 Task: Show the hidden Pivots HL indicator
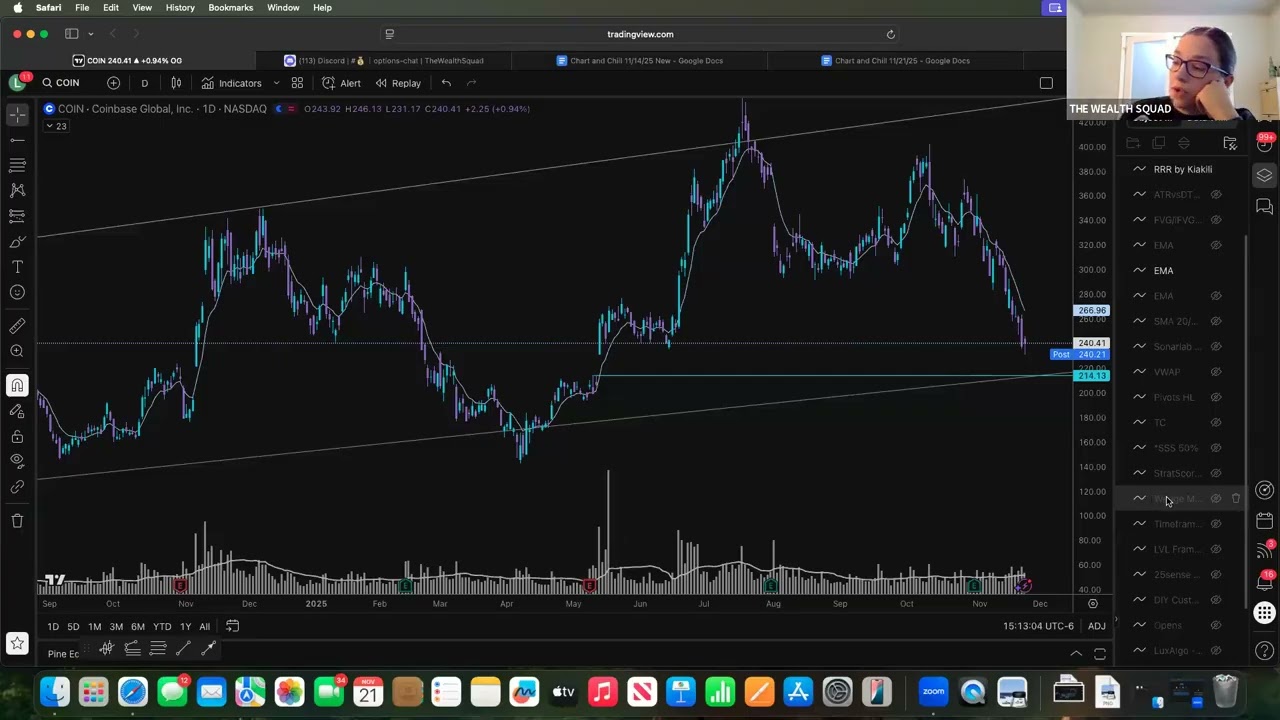pyautogui.click(x=1216, y=397)
